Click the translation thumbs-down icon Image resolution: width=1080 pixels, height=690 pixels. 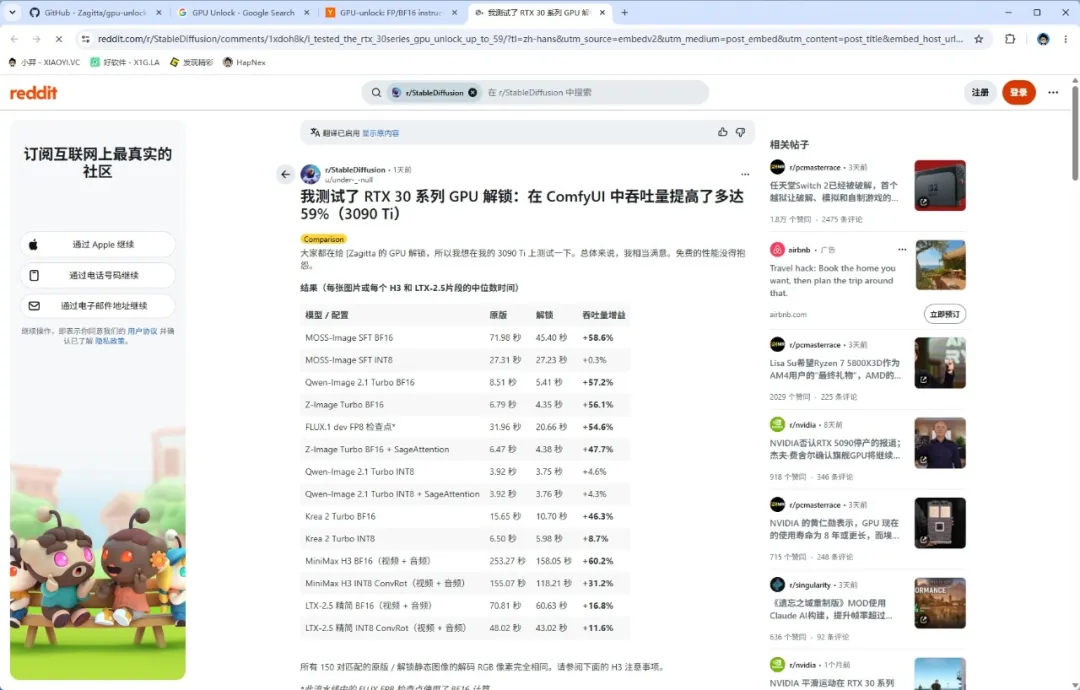point(740,132)
